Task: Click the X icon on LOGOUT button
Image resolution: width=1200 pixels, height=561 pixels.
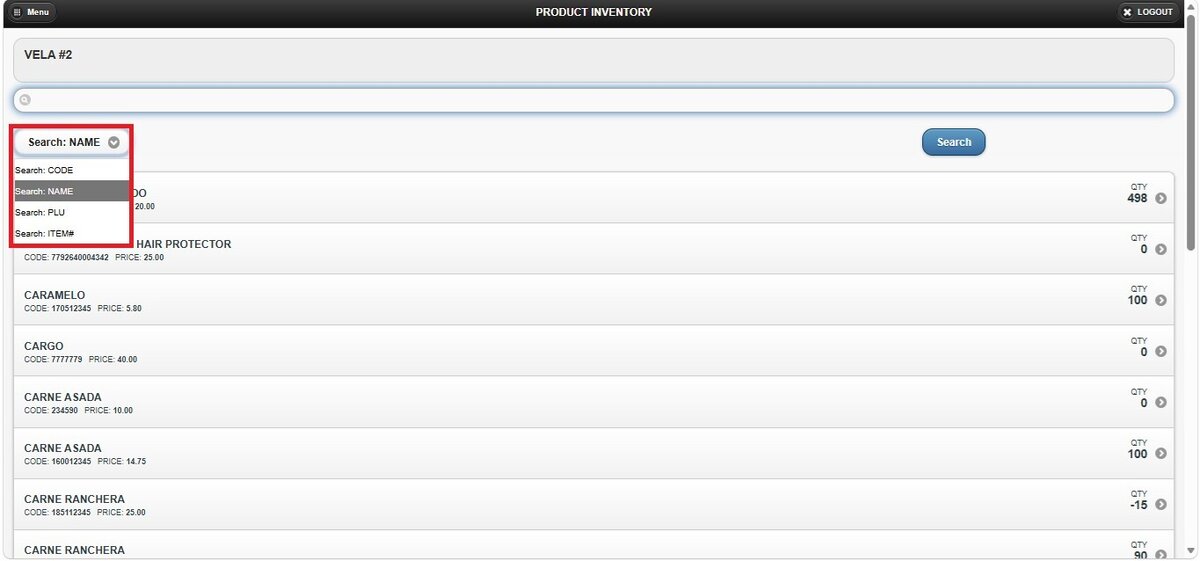Action: 1128,12
